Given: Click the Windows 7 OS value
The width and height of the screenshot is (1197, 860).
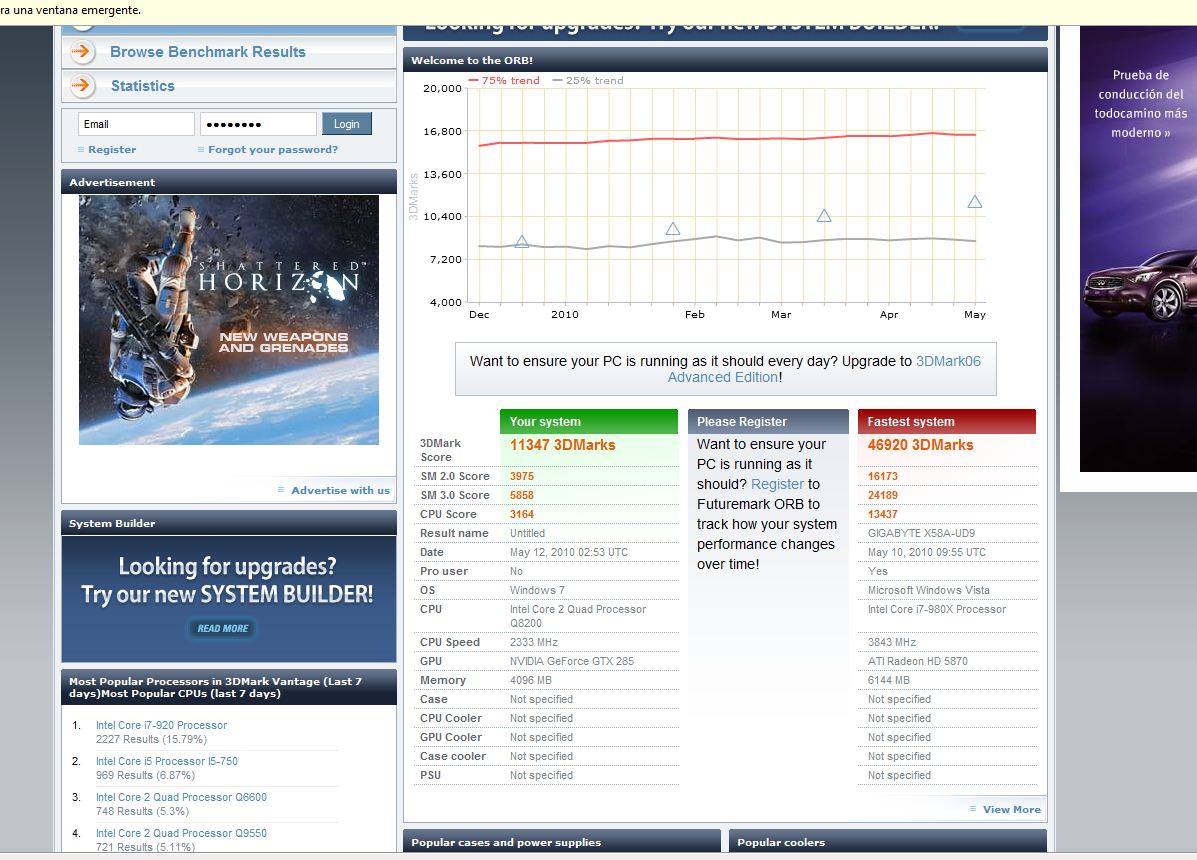Looking at the screenshot, I should click(x=537, y=591).
